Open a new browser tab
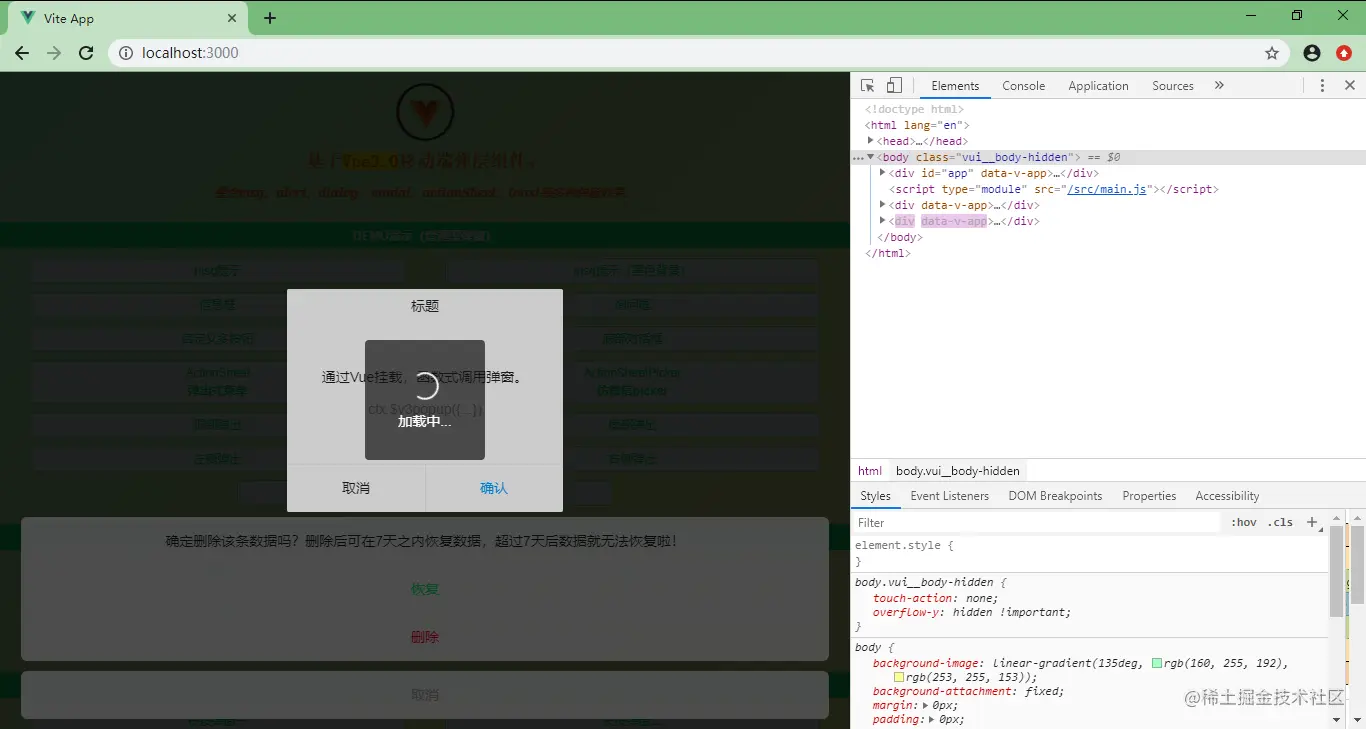 270,18
